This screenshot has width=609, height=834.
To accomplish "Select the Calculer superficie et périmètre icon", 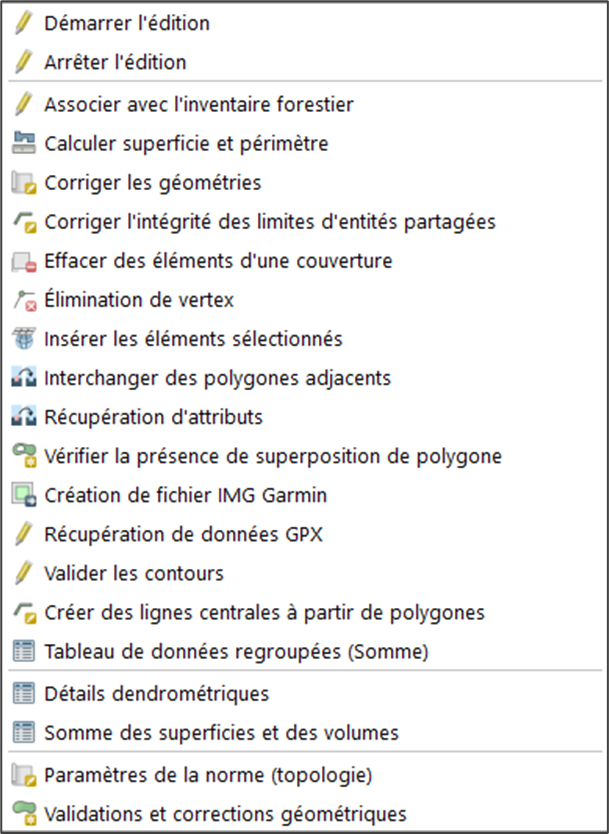I will (x=22, y=143).
